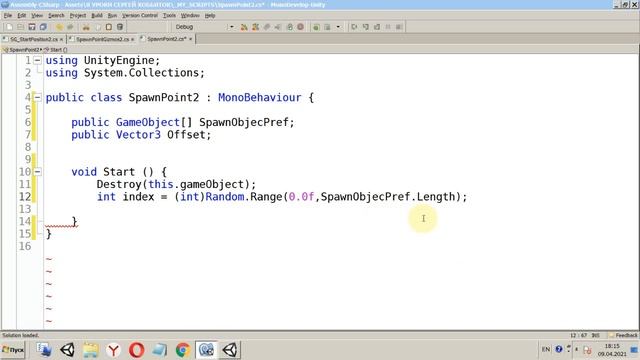Image resolution: width=640 pixels, height=360 pixels.
Task: Open the Start button on the taskbar
Action: (13, 350)
